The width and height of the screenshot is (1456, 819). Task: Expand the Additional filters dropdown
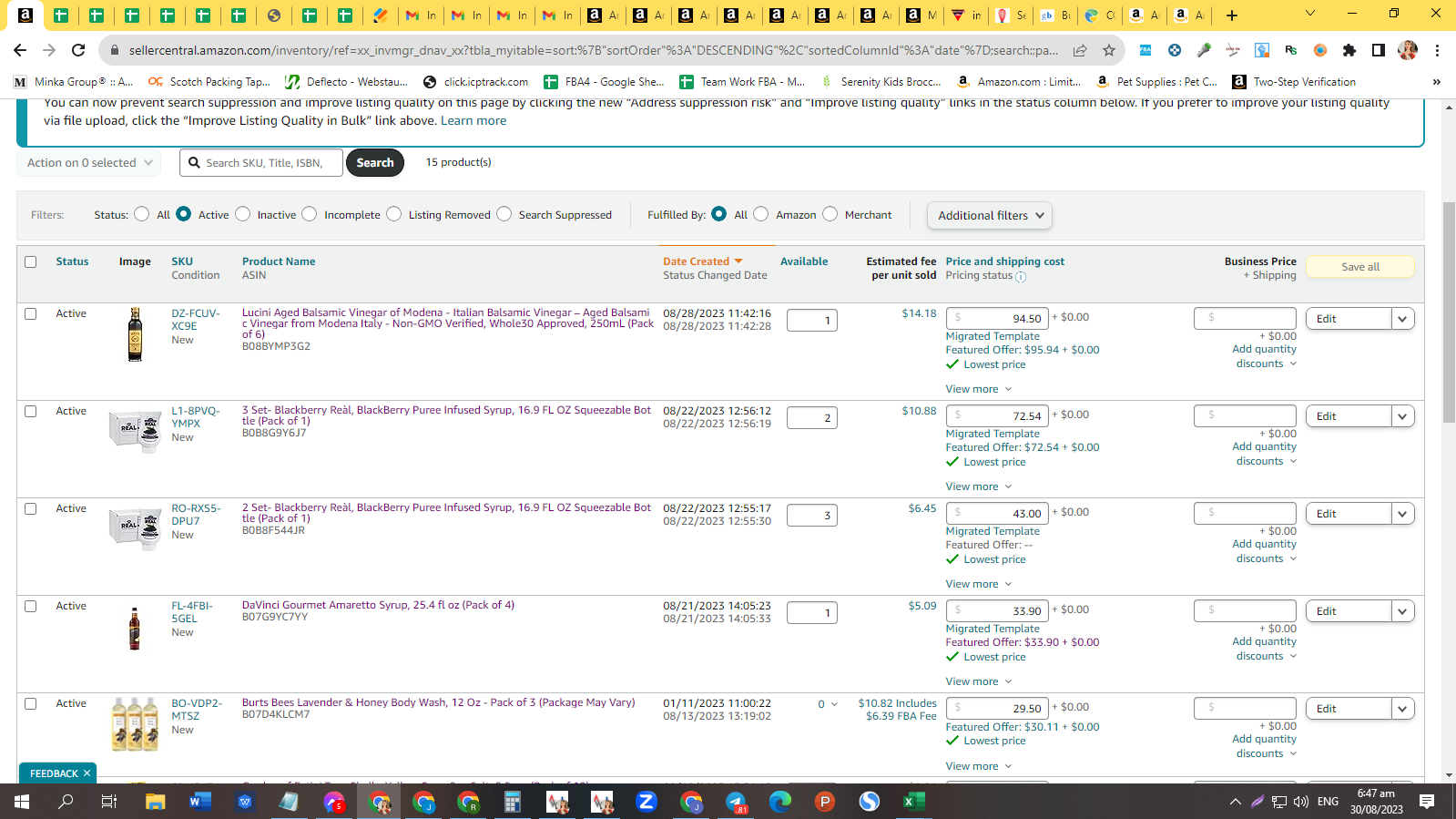[x=990, y=216]
